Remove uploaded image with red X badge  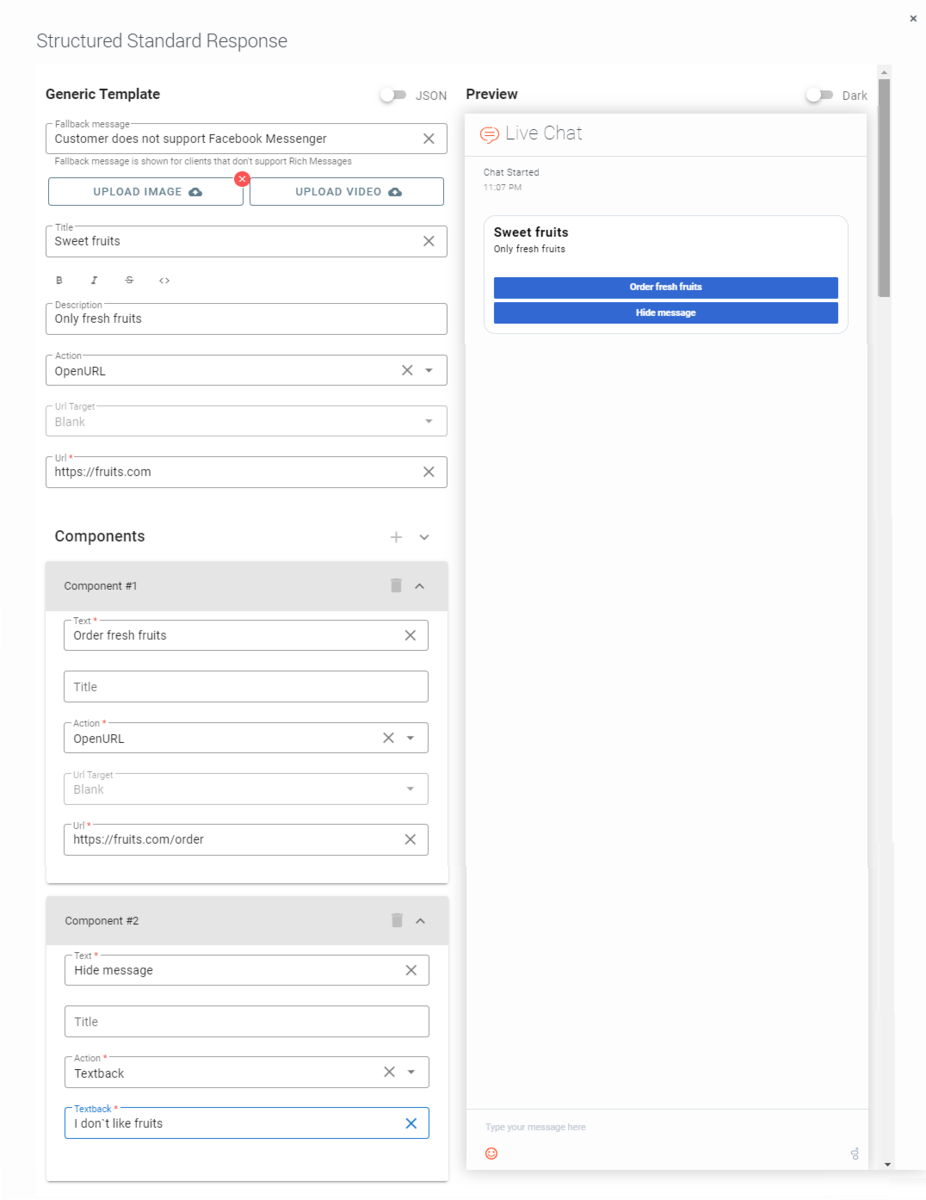(x=241, y=179)
